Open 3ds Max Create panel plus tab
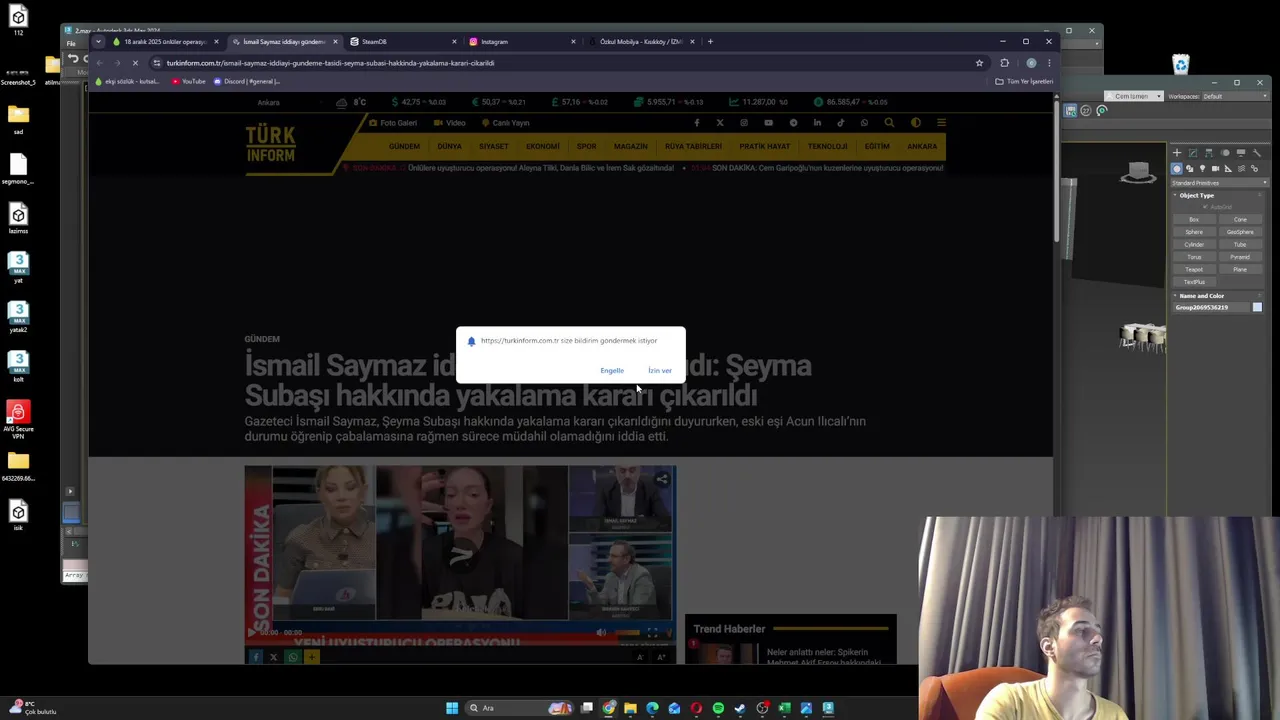The width and height of the screenshot is (1280, 720). [1177, 153]
